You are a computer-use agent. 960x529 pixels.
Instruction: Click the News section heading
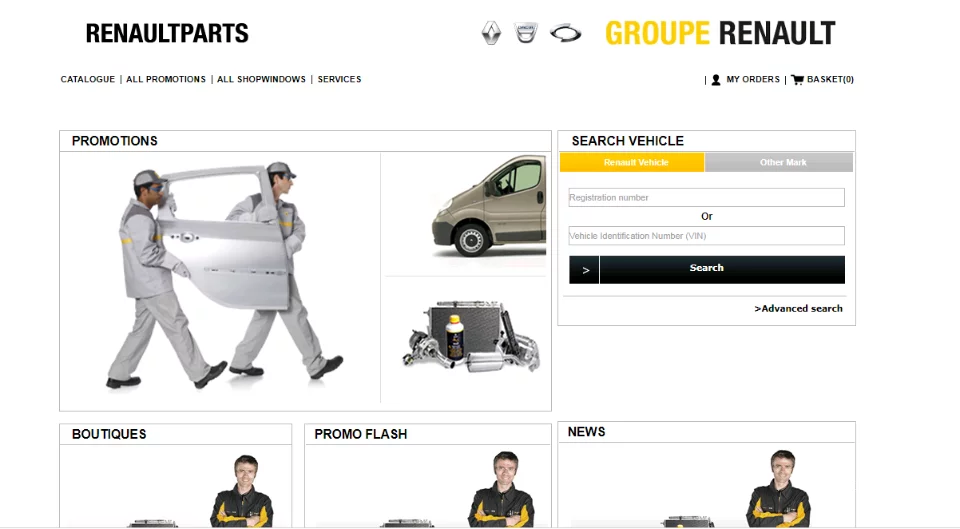coord(586,432)
